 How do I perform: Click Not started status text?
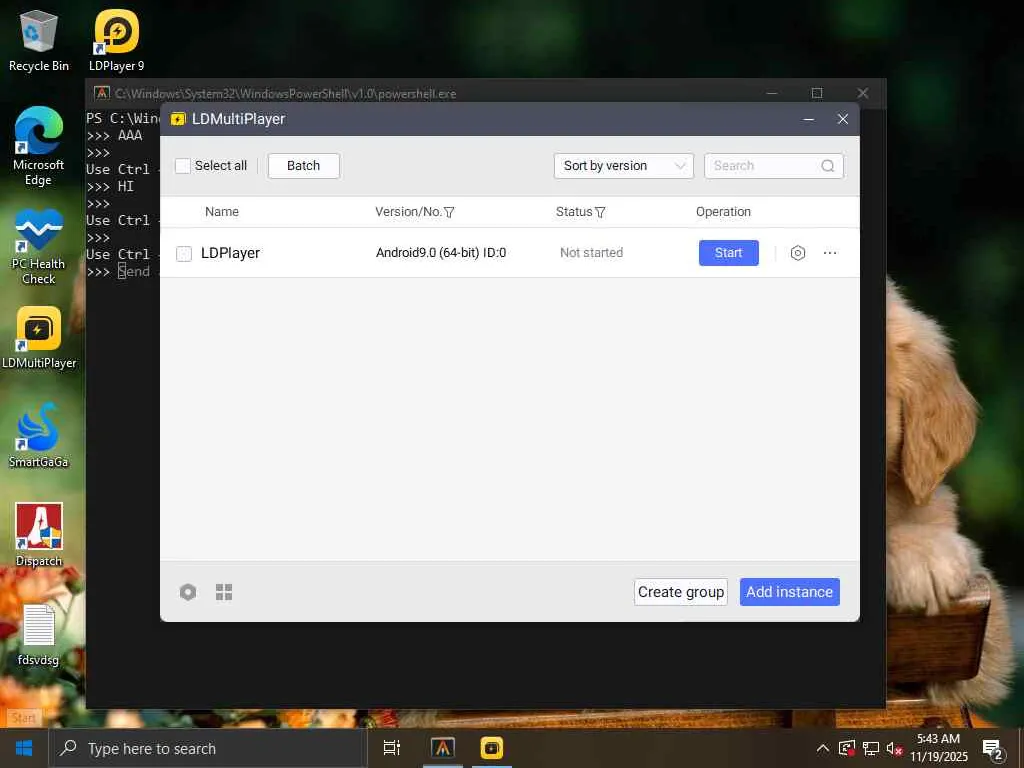591,253
